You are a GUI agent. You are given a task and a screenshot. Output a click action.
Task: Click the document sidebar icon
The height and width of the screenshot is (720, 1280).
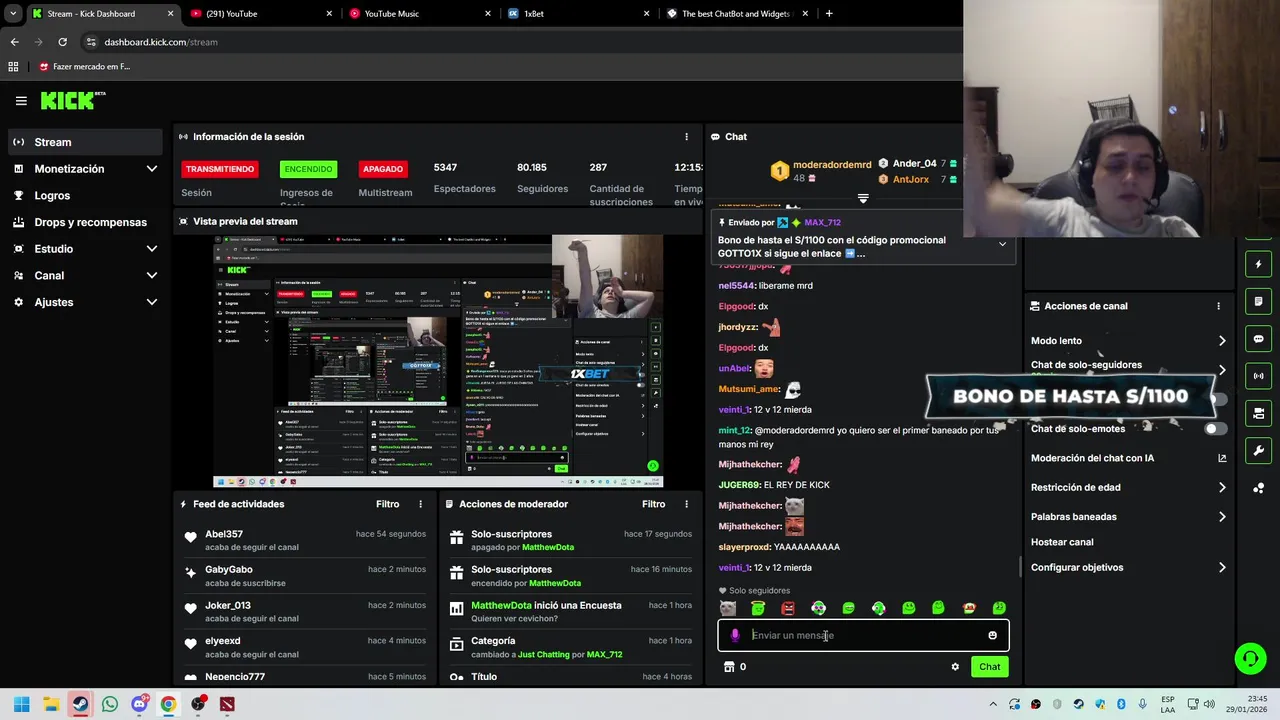[x=1258, y=302]
